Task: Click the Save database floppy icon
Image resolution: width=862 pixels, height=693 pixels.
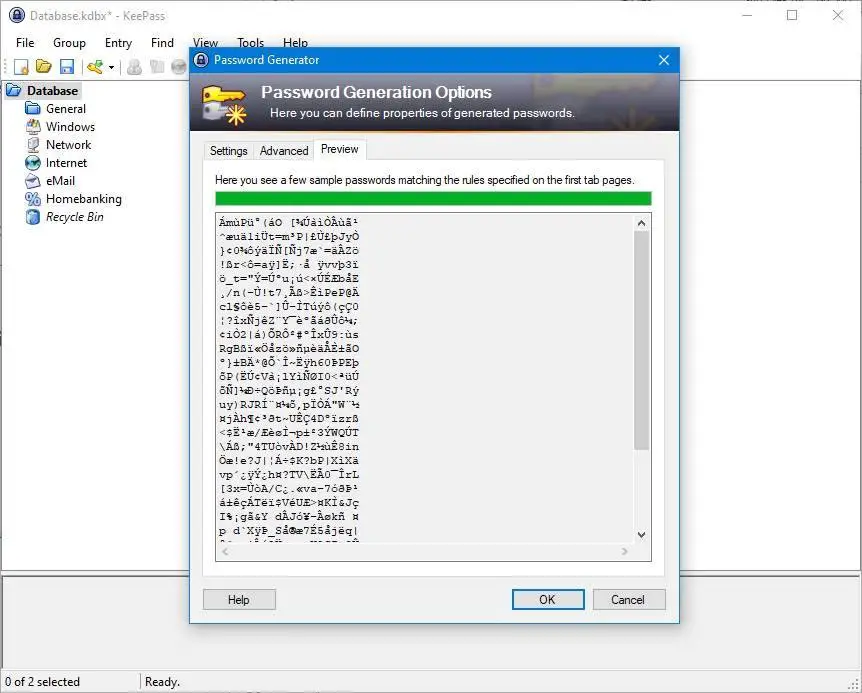Action: click(67, 67)
